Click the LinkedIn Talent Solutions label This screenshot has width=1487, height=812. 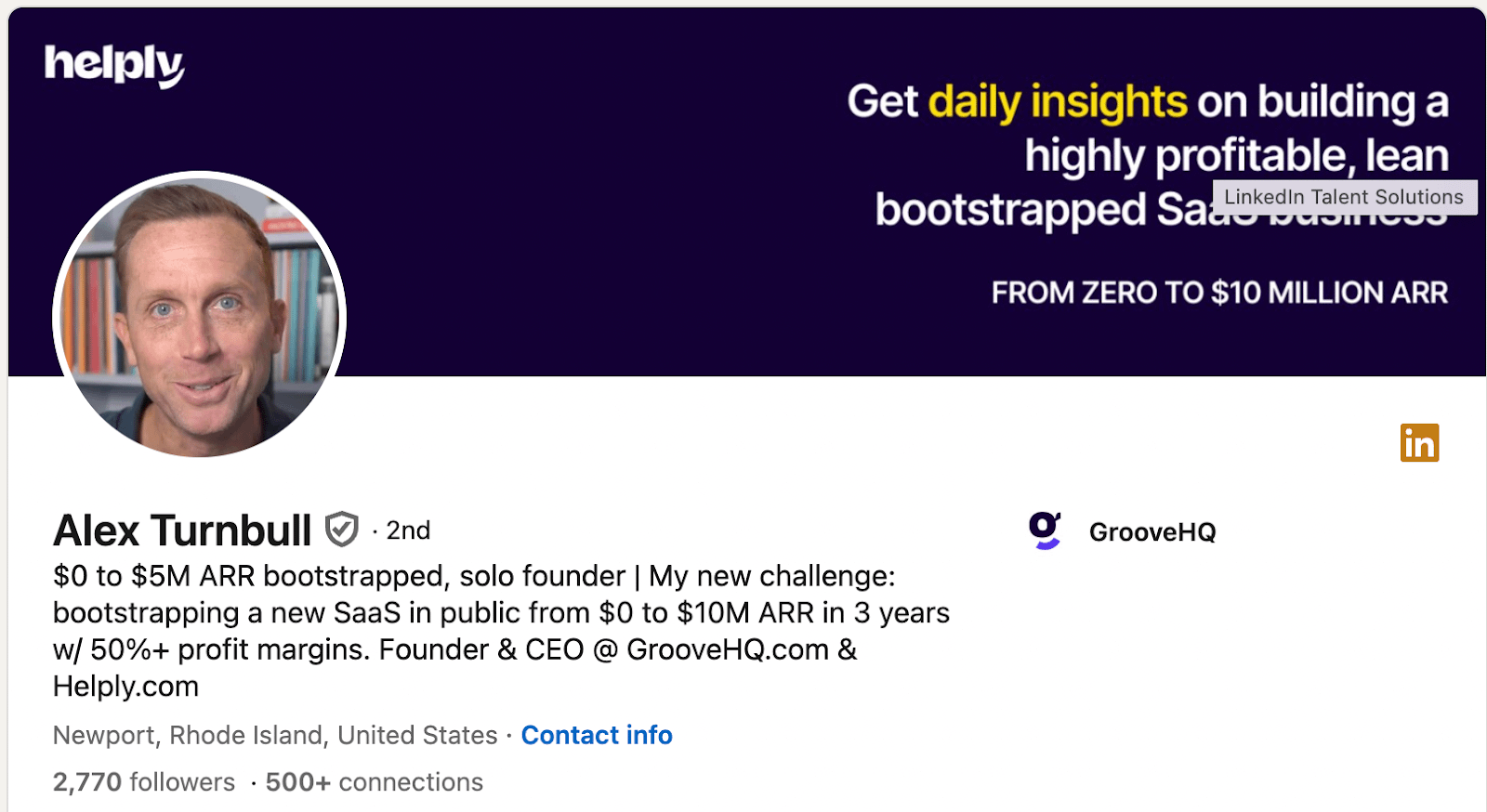pyautogui.click(x=1344, y=197)
